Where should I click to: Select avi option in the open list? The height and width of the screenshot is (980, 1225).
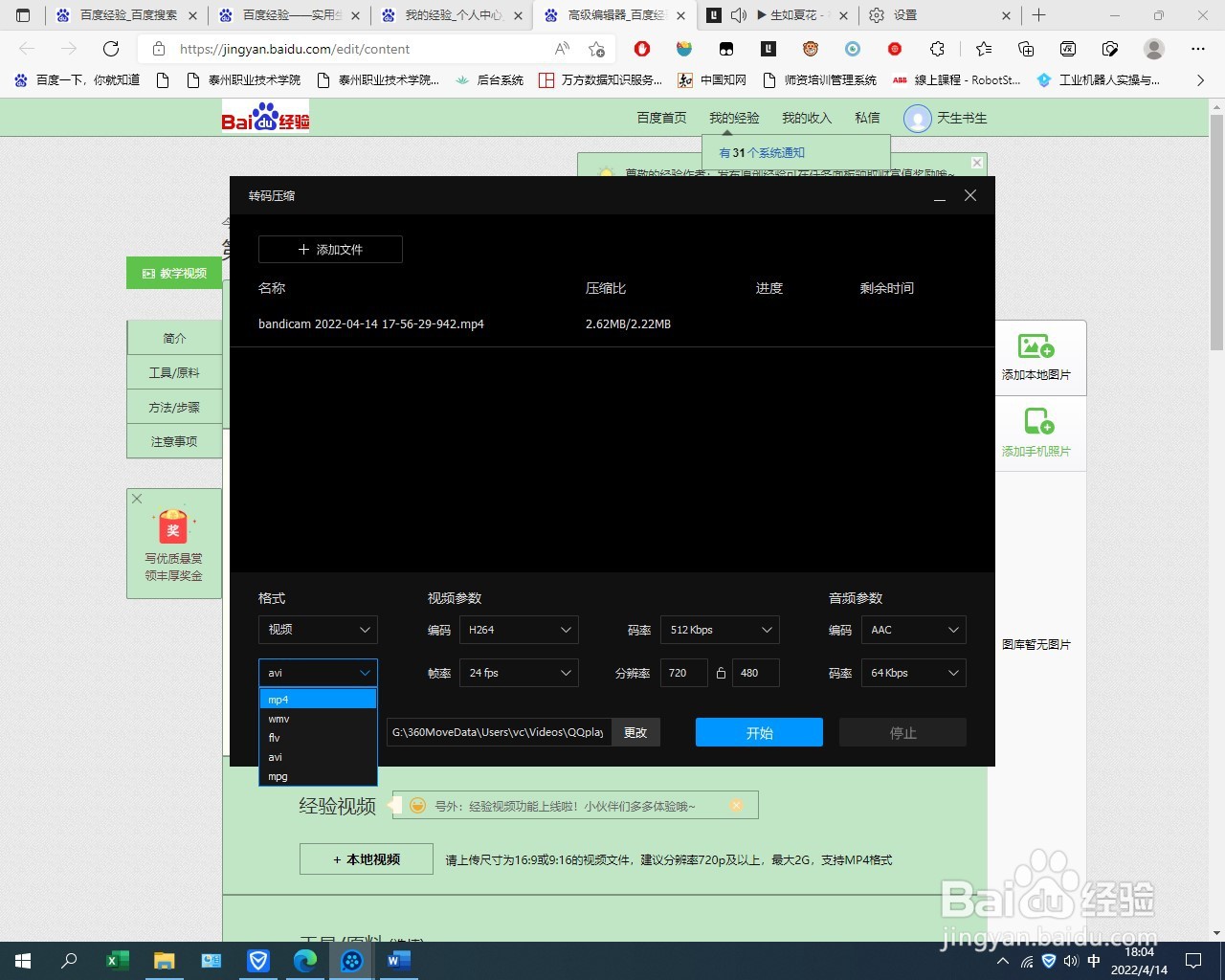click(x=318, y=757)
